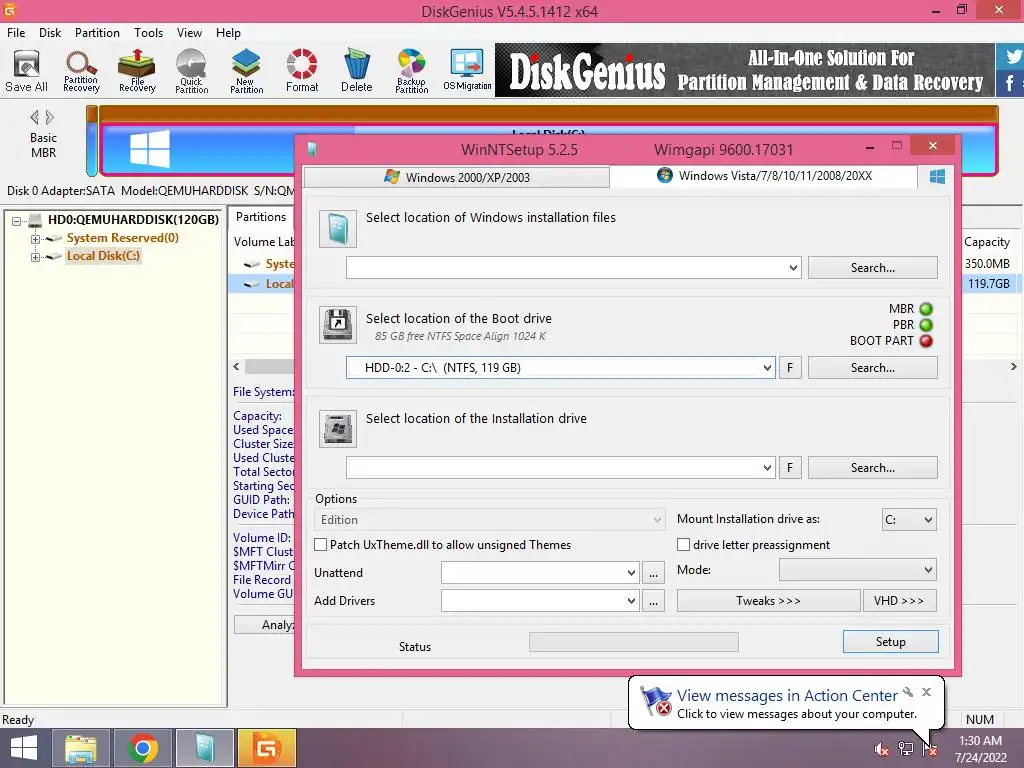Screen dimensions: 1024x768
Task: Expand System Reserved tree node
Action: (35, 239)
